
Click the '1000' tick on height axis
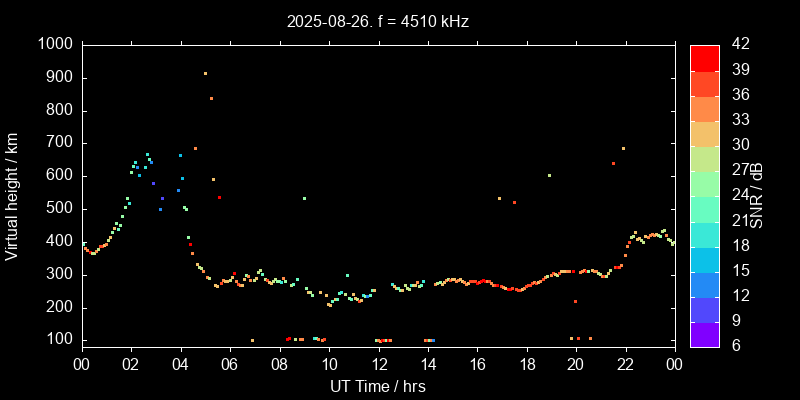click(56, 45)
